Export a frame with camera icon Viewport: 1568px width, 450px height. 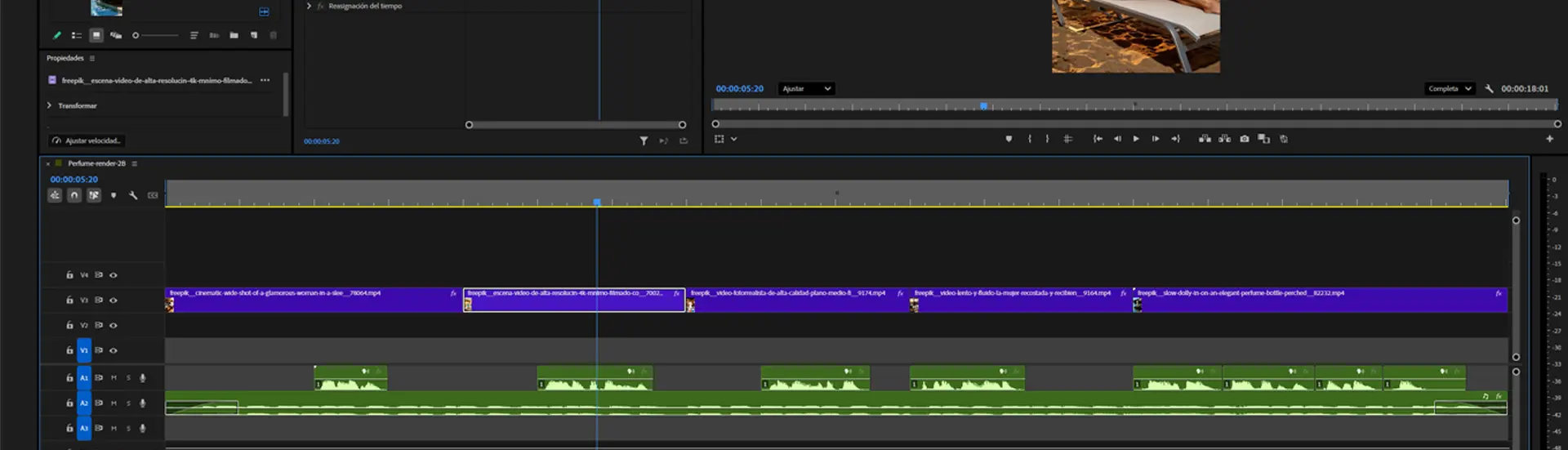1245,139
